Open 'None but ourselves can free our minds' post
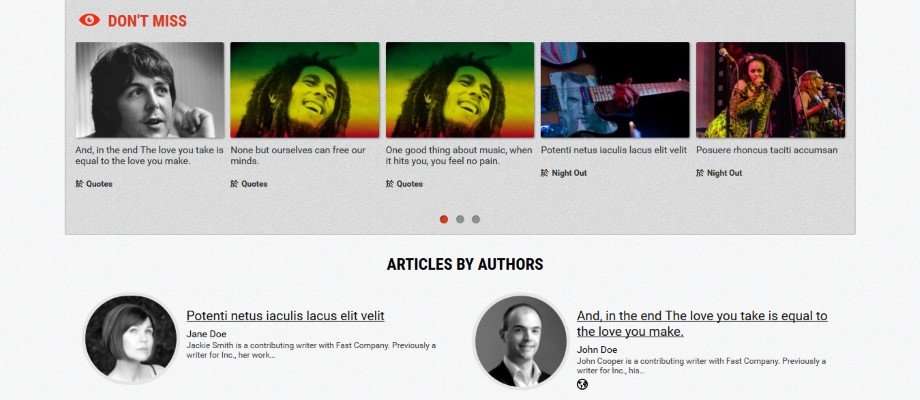The height and width of the screenshot is (400, 920). [298, 155]
